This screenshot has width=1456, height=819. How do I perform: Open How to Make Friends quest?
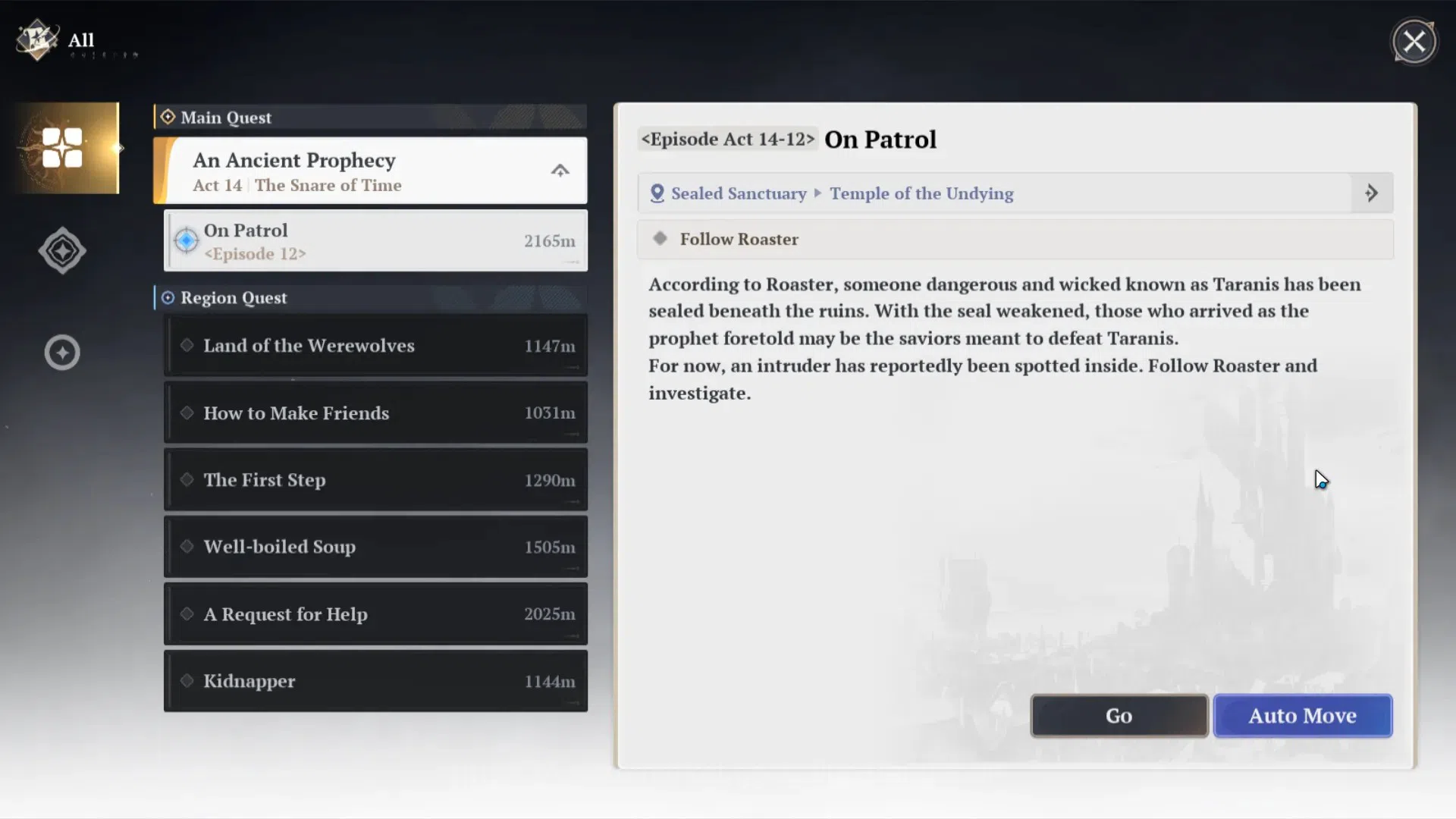tap(376, 413)
